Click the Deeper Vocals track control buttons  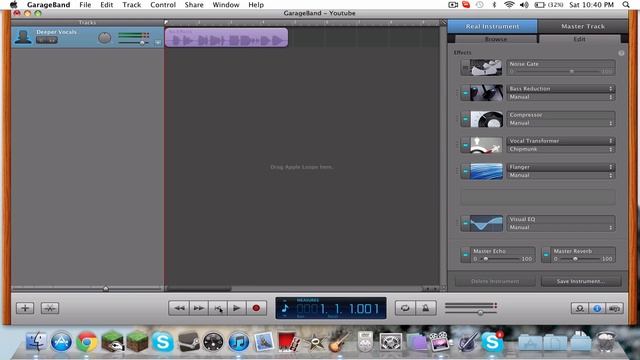tap(47, 40)
